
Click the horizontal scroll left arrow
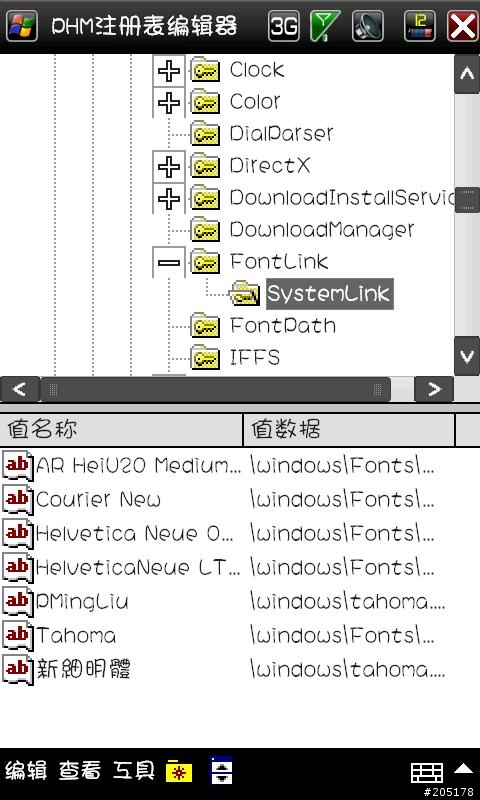click(19, 390)
